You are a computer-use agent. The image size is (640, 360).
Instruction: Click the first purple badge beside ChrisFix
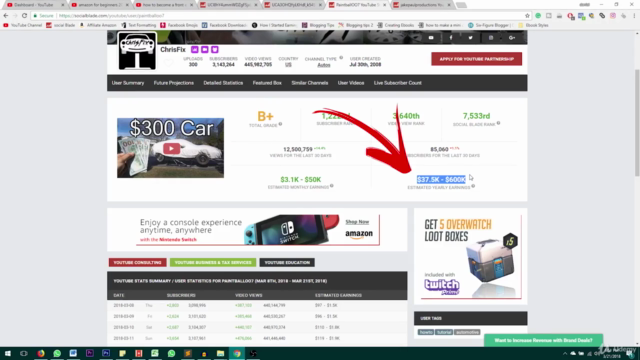[x=195, y=49]
